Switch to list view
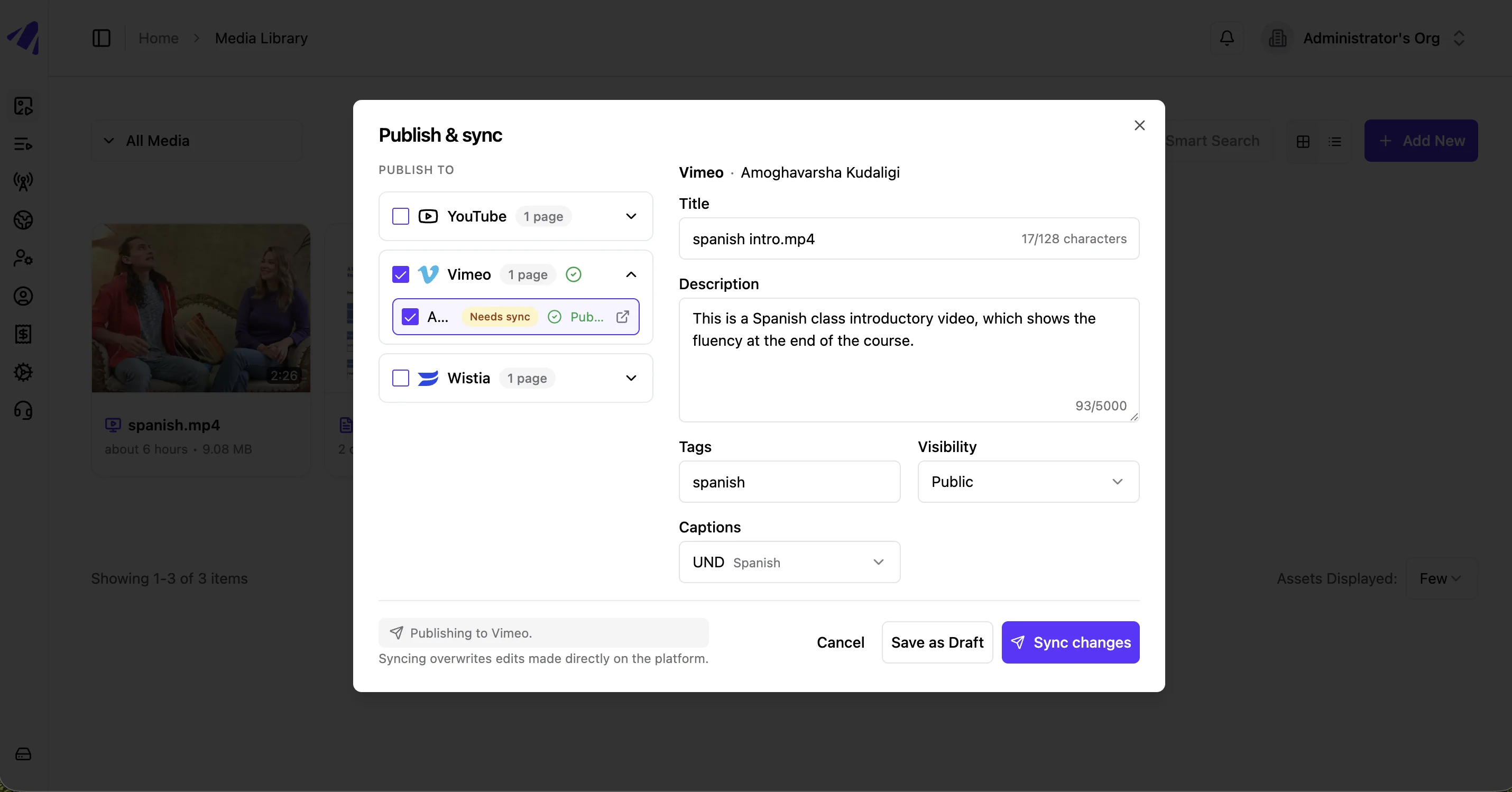 (x=1335, y=142)
